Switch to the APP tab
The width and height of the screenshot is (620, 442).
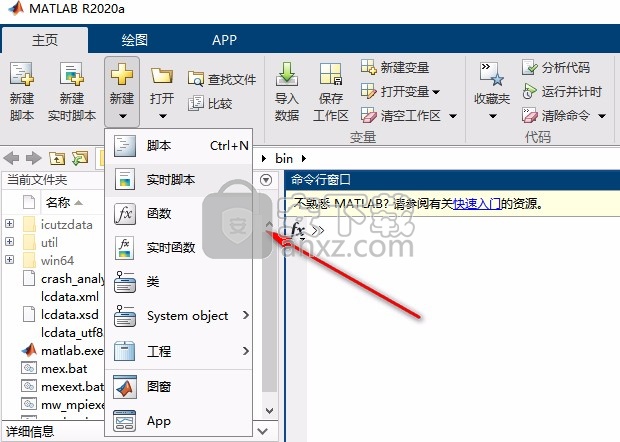224,40
